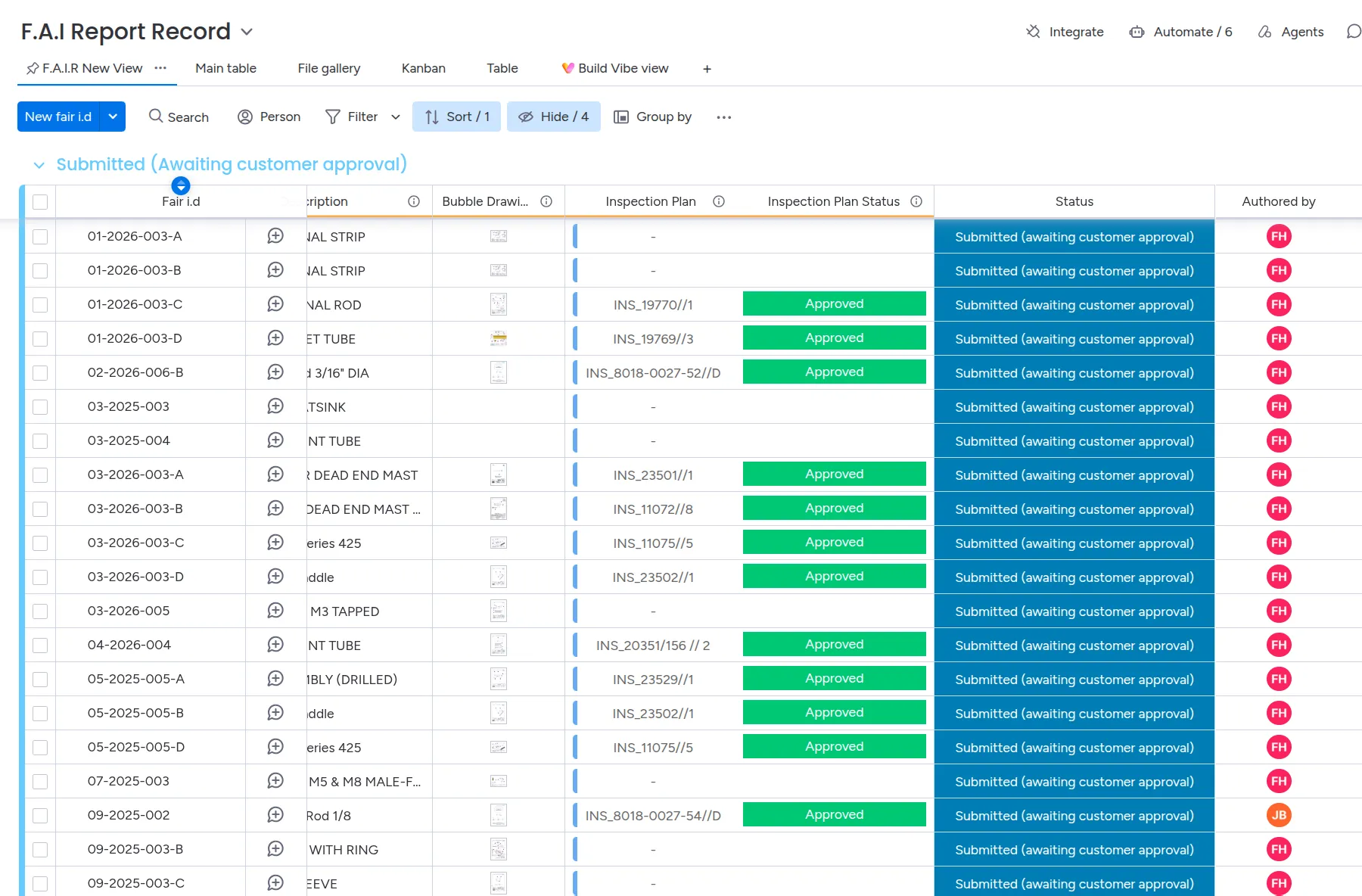Image resolution: width=1362 pixels, height=896 pixels.
Task: Open conversation icon for row 09-2025-002
Action: click(x=275, y=815)
